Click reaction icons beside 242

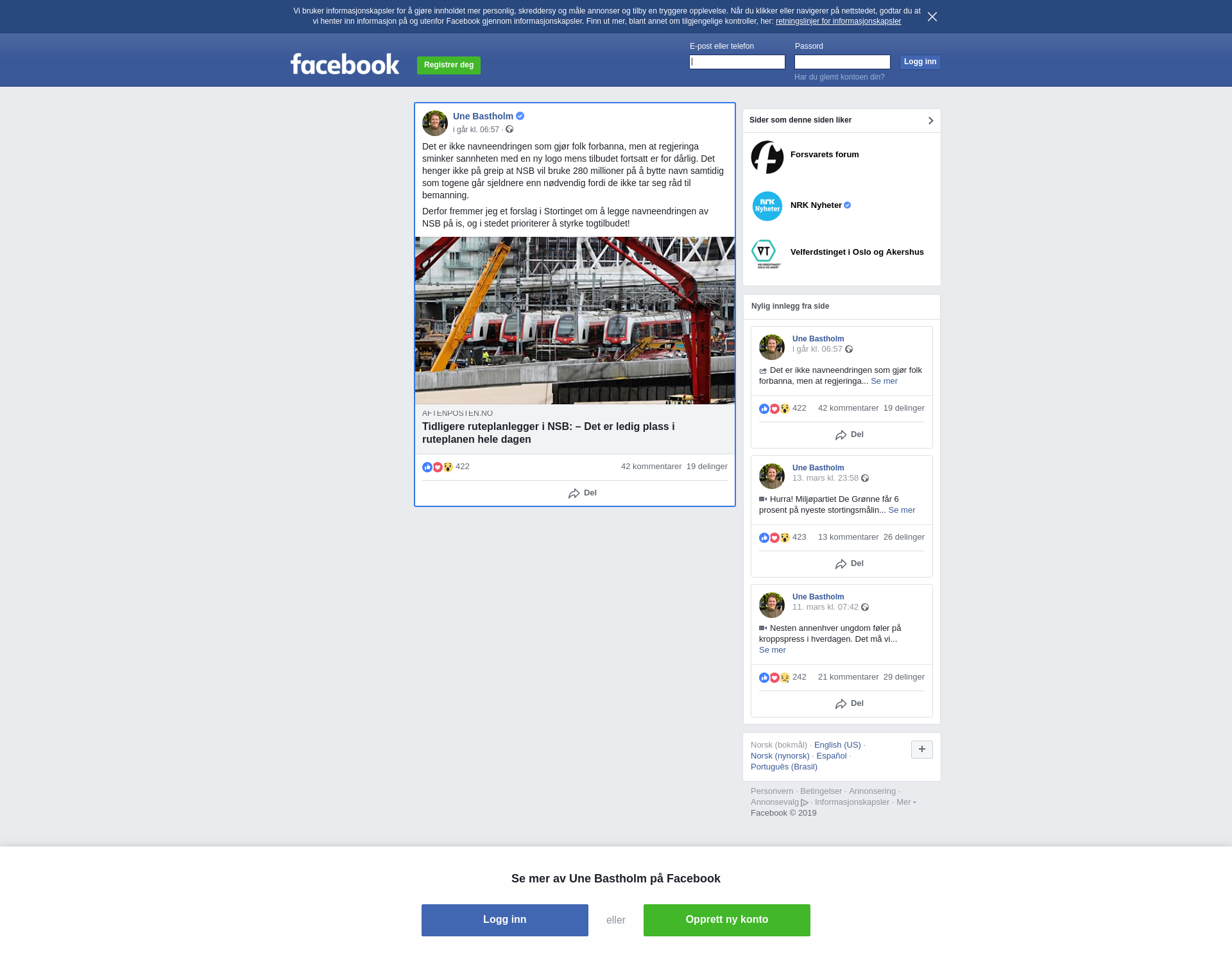click(774, 678)
